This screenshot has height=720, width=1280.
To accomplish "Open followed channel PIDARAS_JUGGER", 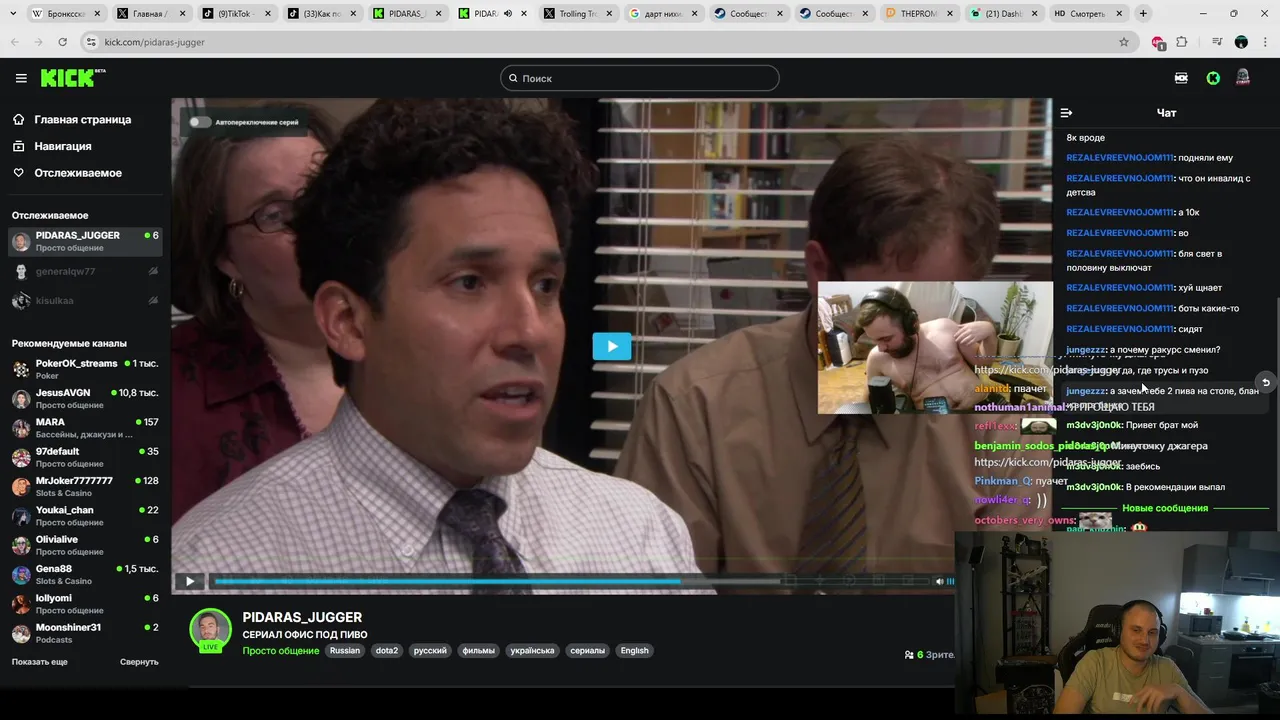I will tap(85, 241).
